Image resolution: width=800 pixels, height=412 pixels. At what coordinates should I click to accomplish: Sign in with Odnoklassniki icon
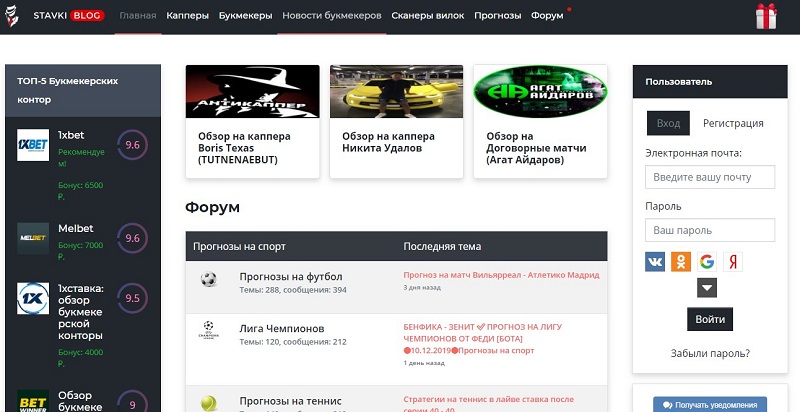click(x=682, y=262)
